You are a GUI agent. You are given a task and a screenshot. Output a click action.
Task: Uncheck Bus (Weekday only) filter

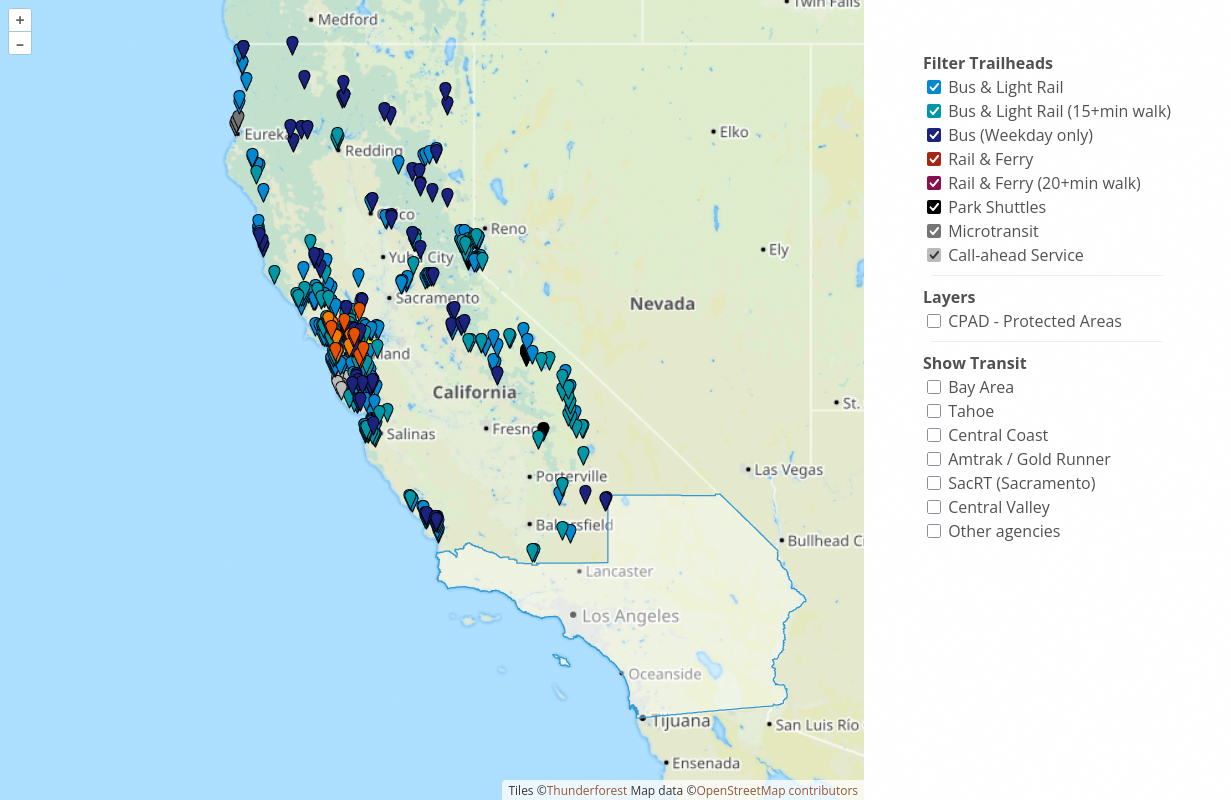934,135
